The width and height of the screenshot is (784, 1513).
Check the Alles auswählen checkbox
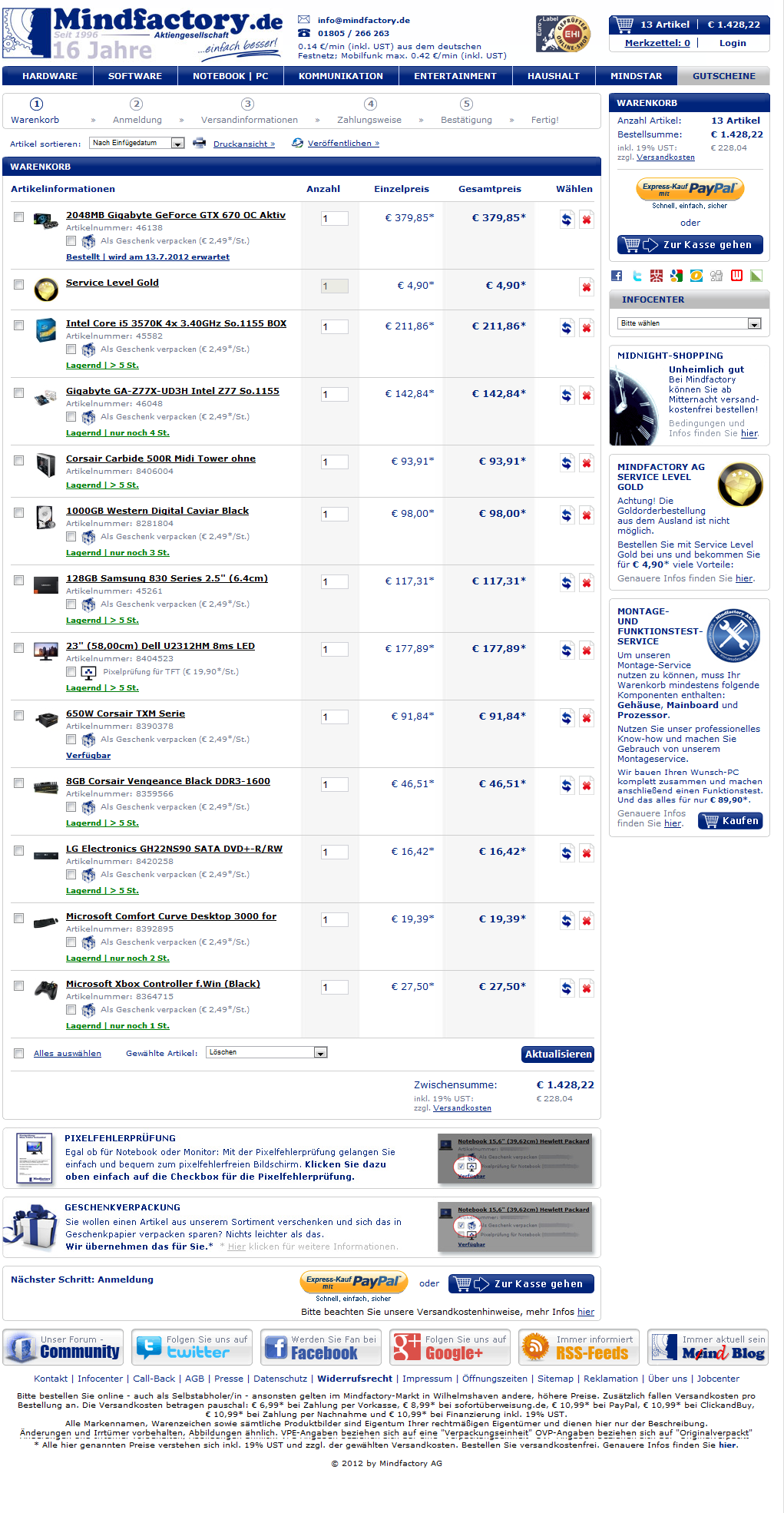[x=18, y=1054]
